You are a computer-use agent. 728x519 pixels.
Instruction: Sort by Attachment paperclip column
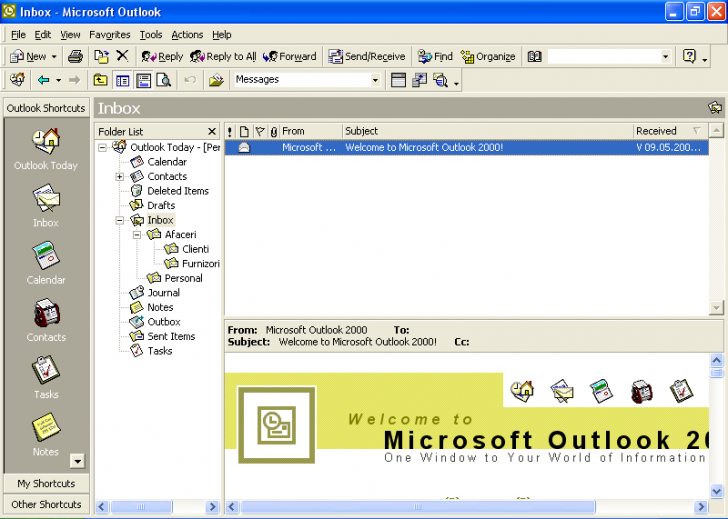pyautogui.click(x=274, y=131)
